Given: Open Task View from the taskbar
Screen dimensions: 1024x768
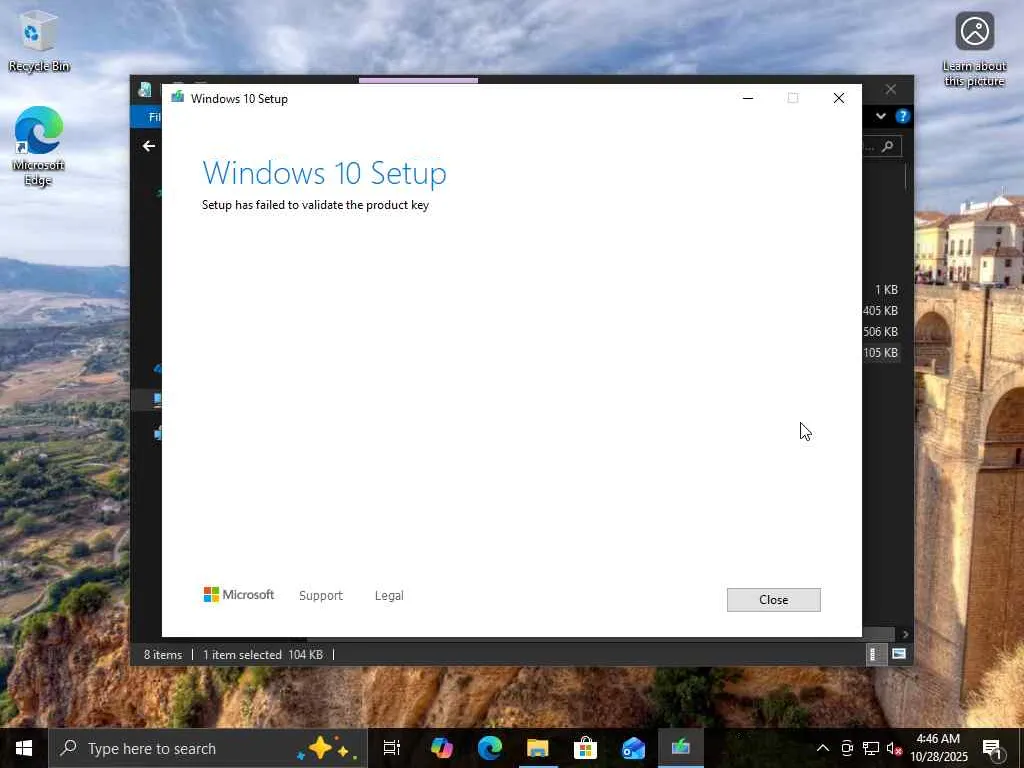Looking at the screenshot, I should (x=392, y=748).
